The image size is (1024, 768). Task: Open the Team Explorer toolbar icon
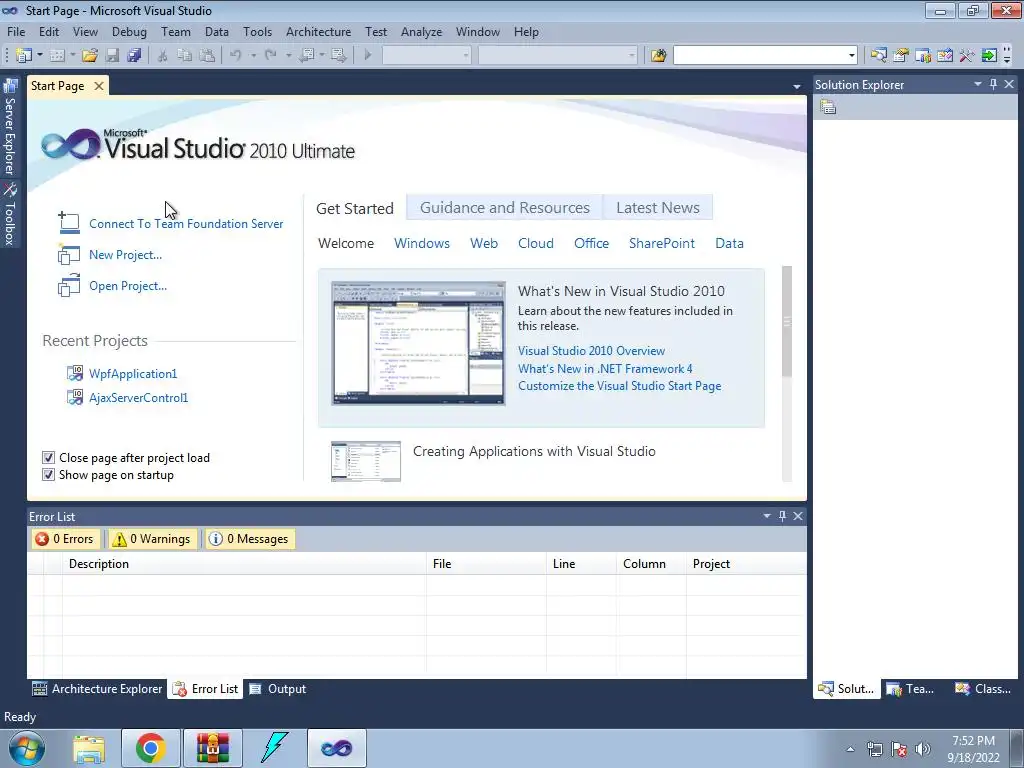click(923, 56)
